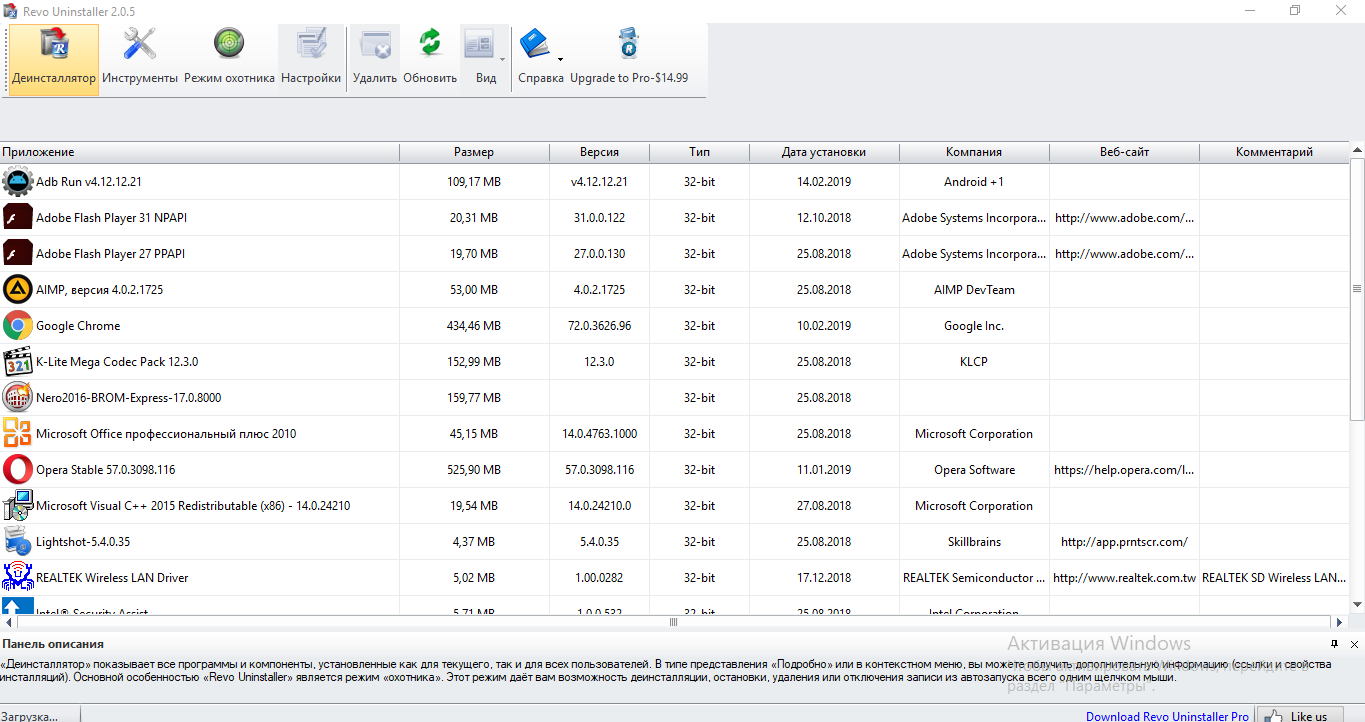
Task: Click the vertical scrollbar down arrow
Action: point(1357,604)
